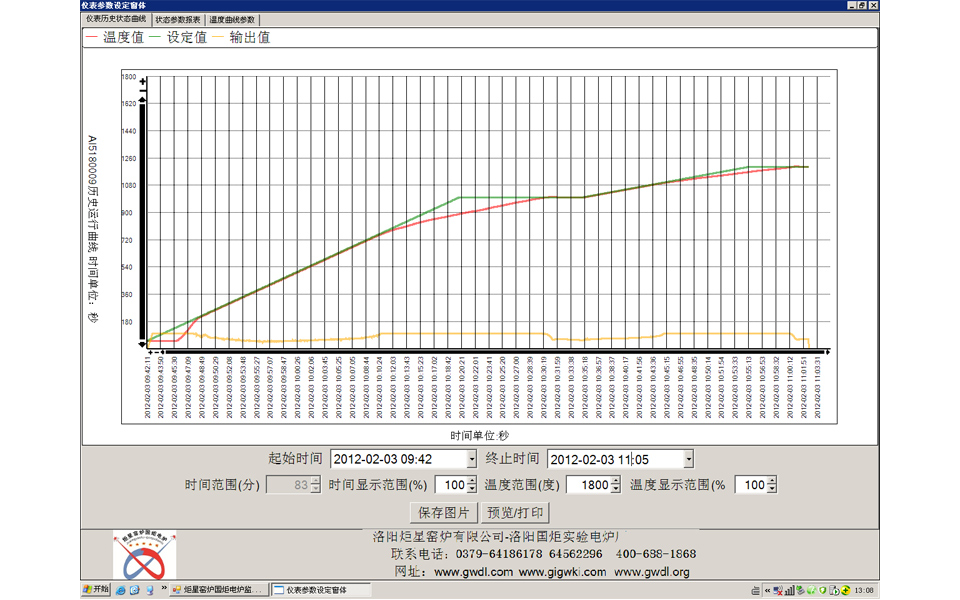Screen dimensions: 960x600
Task: Click the network disconnected tray icon with red X
Action: tap(777, 590)
